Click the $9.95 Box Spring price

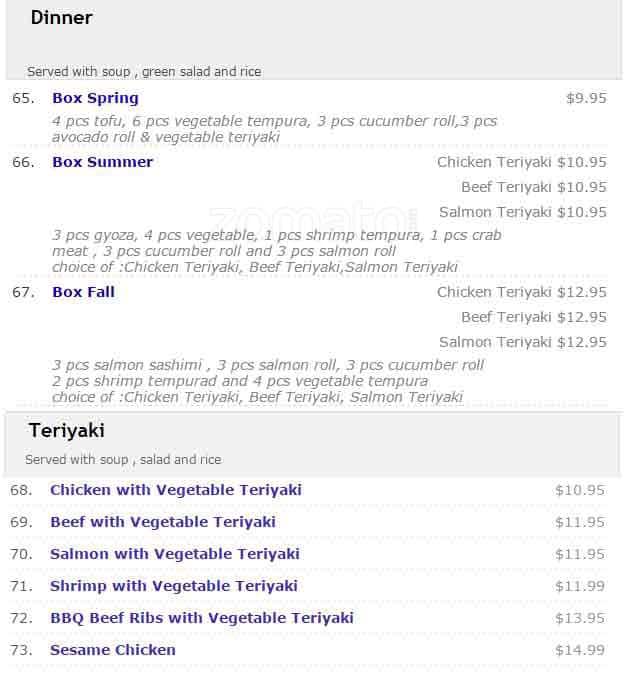pyautogui.click(x=586, y=98)
